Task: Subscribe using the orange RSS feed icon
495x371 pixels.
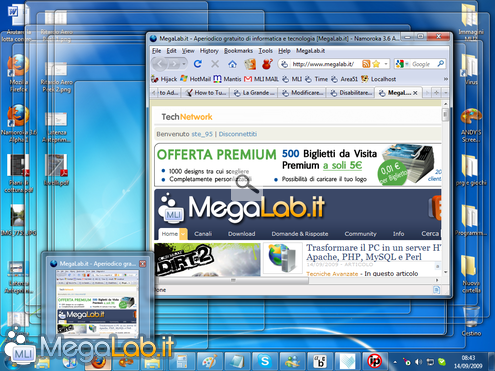Action: click(x=366, y=64)
